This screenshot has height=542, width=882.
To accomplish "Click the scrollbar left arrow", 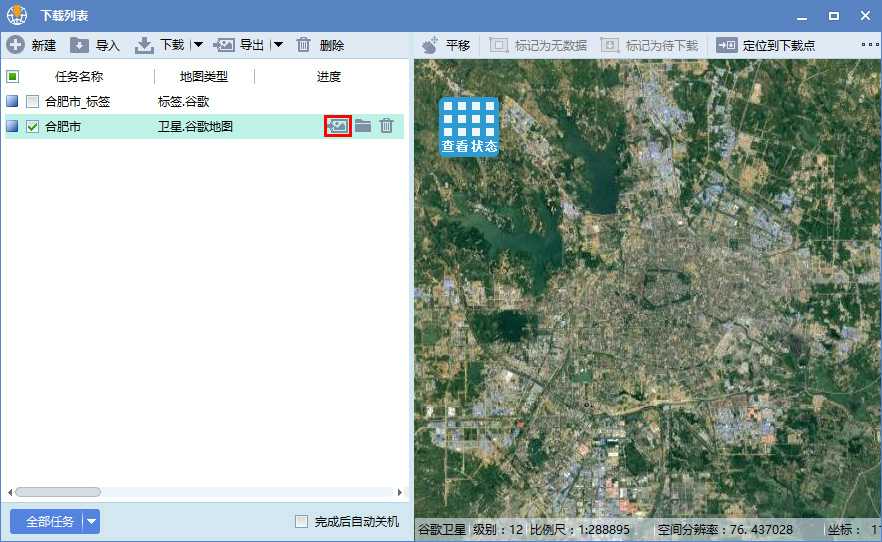I will (10, 492).
